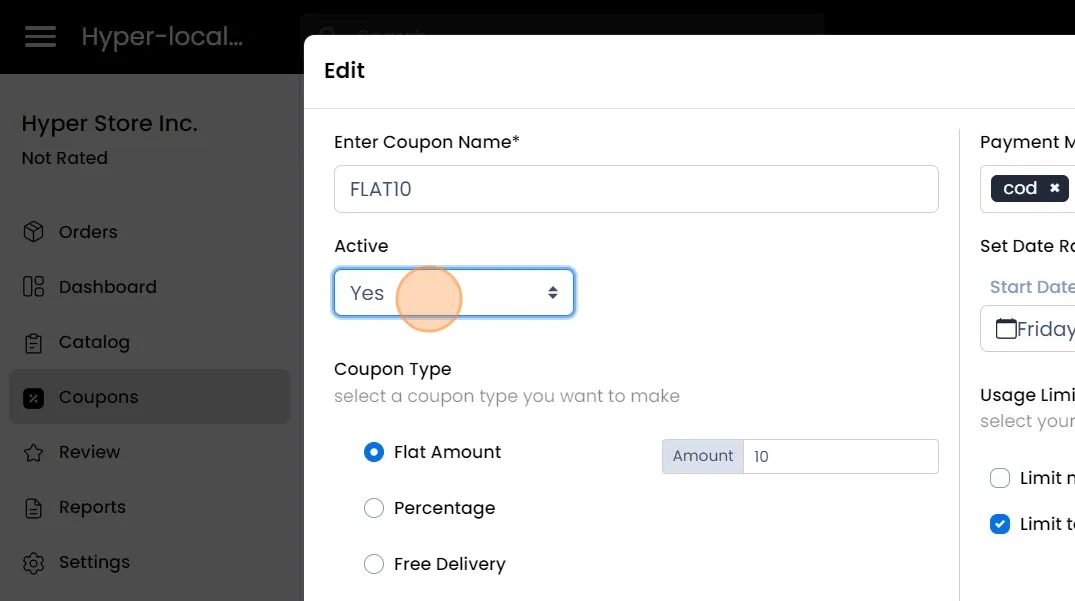Go to the Orders menu item

88,232
